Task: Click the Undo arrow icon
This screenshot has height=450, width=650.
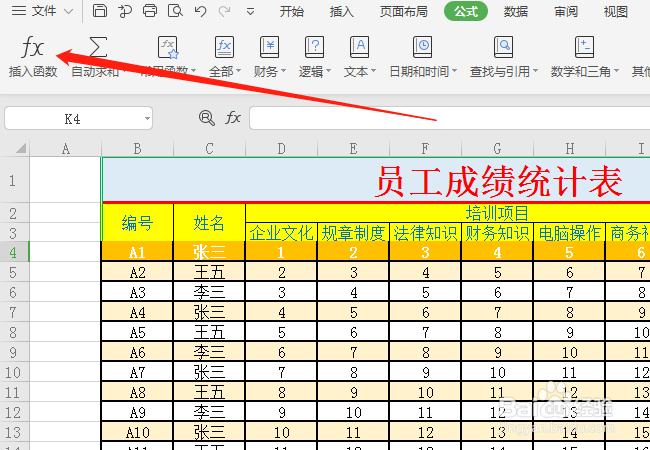Action: click(x=200, y=11)
